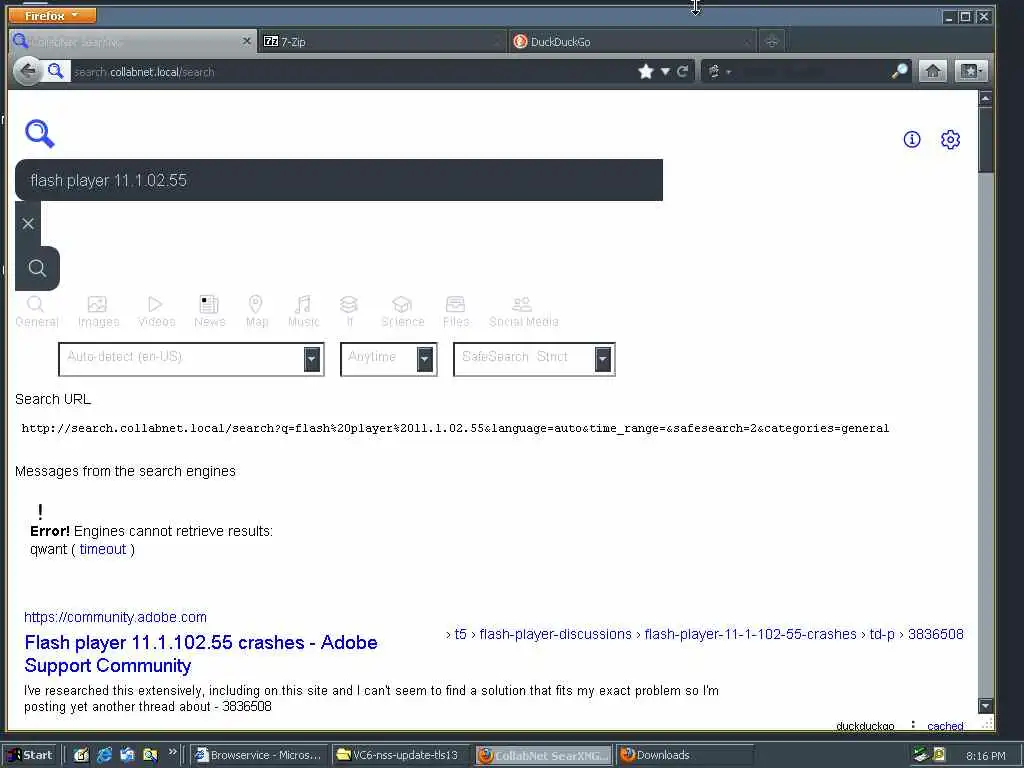Open the community.adobe.com URL link

coord(116,617)
